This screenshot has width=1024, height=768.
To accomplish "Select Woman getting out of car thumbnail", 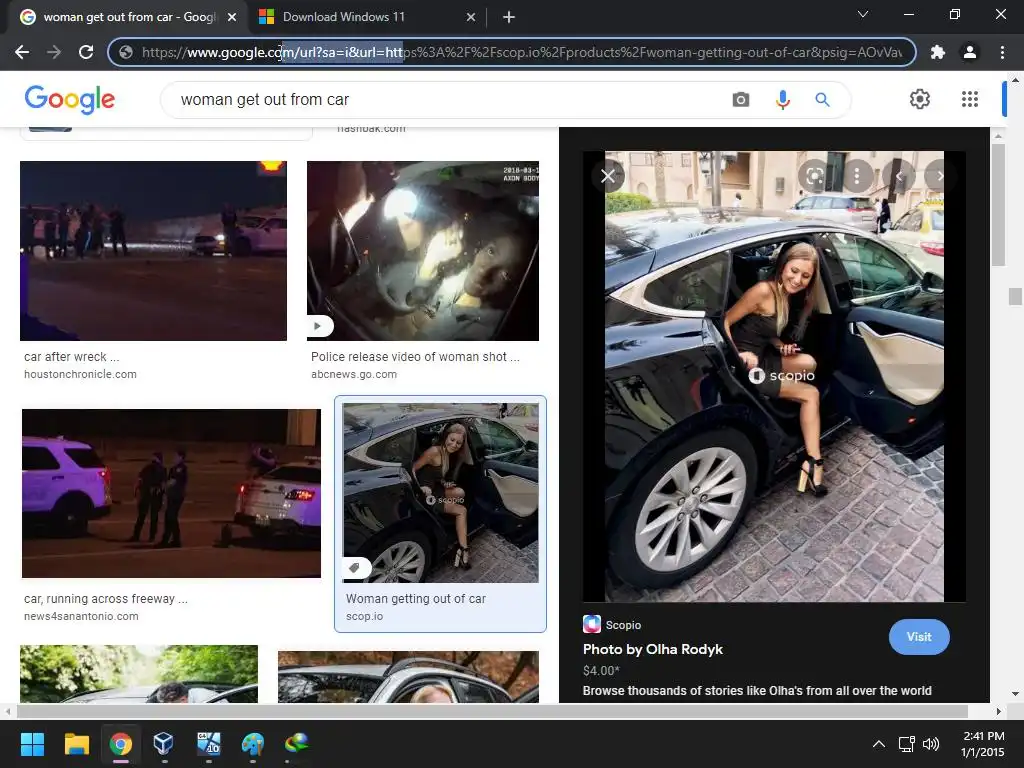I will tap(441, 492).
